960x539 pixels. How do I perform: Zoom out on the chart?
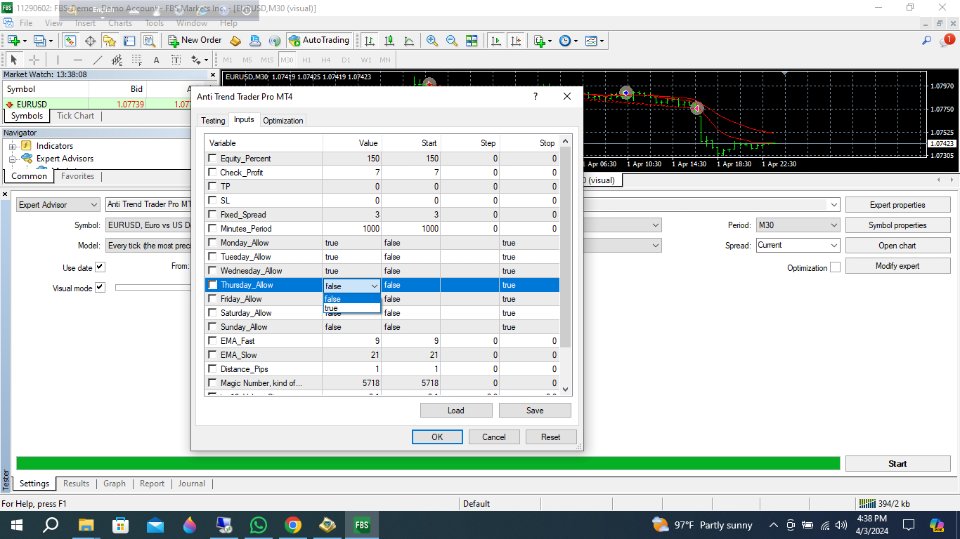pos(452,40)
